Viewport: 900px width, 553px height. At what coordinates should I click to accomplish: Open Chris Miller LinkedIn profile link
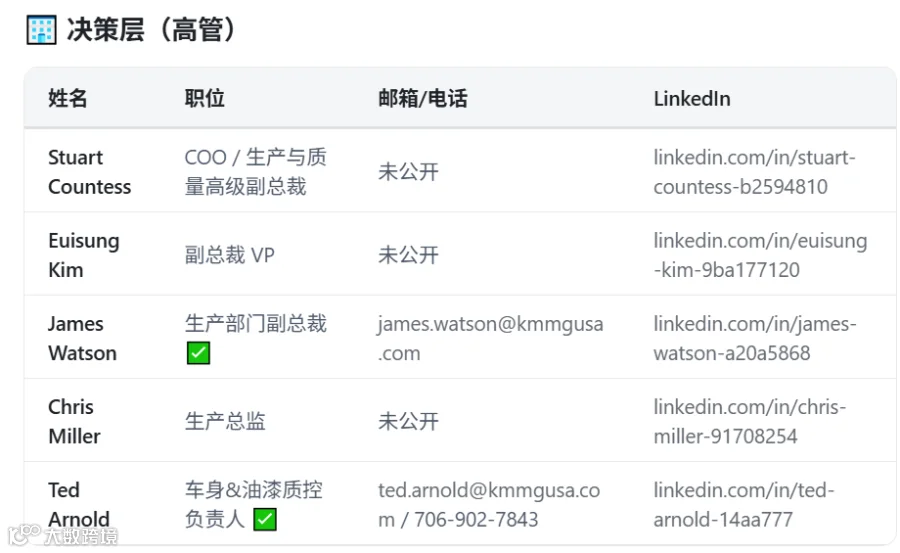coord(750,421)
